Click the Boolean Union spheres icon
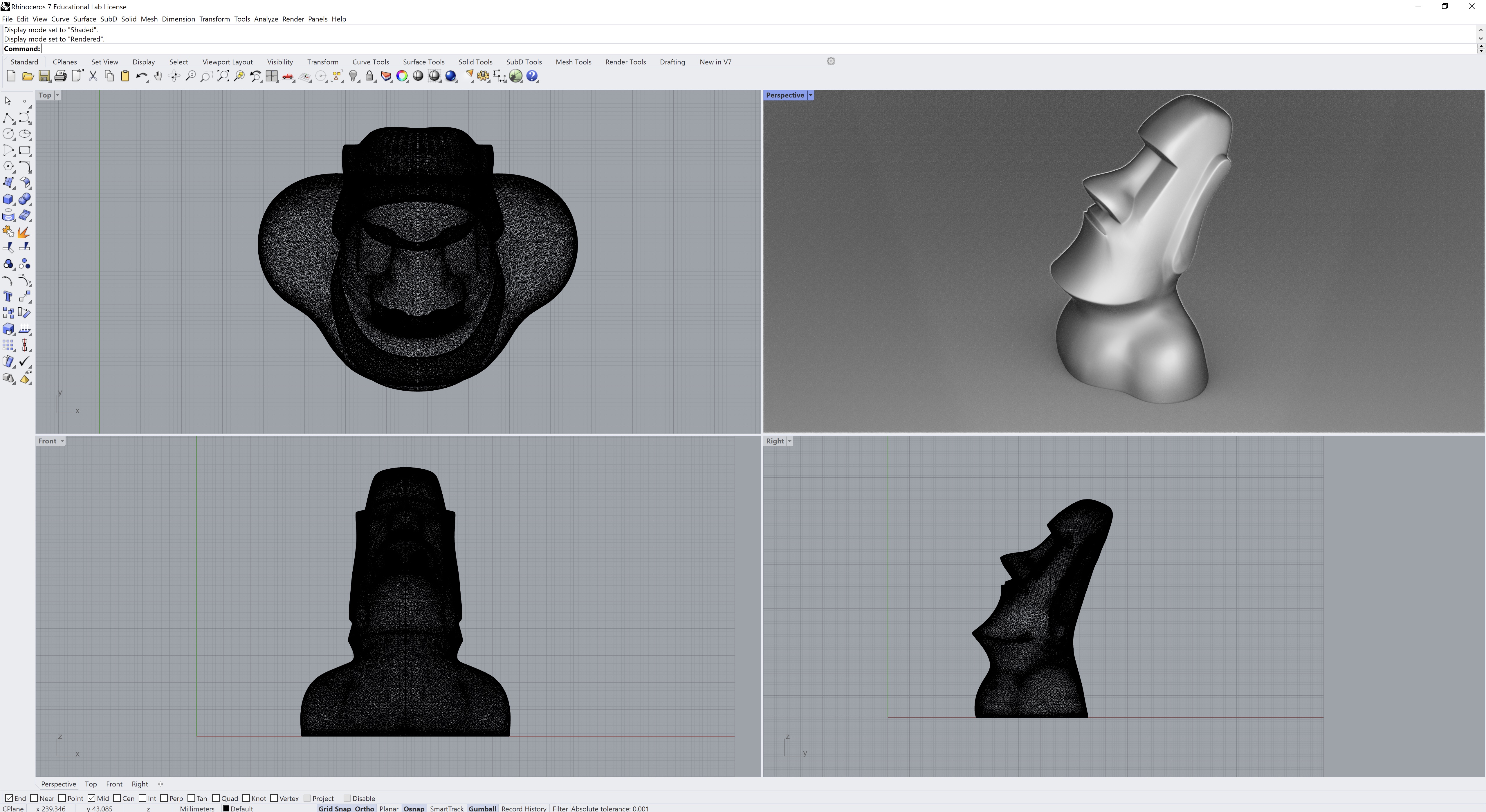The width and height of the screenshot is (1486, 812). (x=24, y=199)
